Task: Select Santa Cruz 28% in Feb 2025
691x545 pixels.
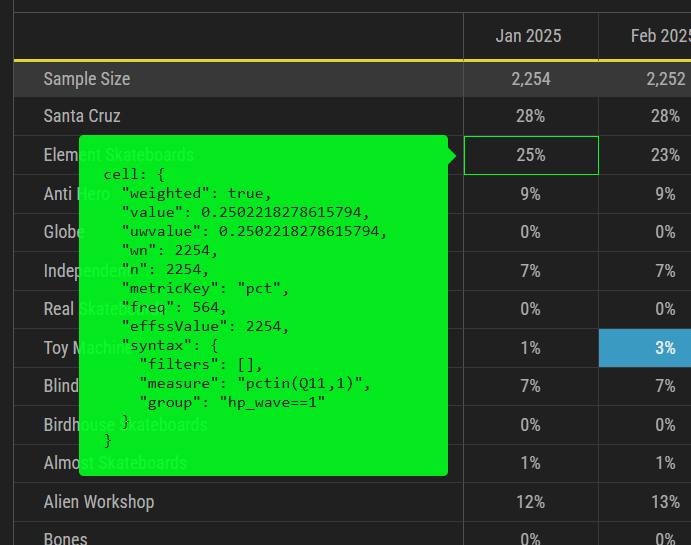Action: click(665, 116)
